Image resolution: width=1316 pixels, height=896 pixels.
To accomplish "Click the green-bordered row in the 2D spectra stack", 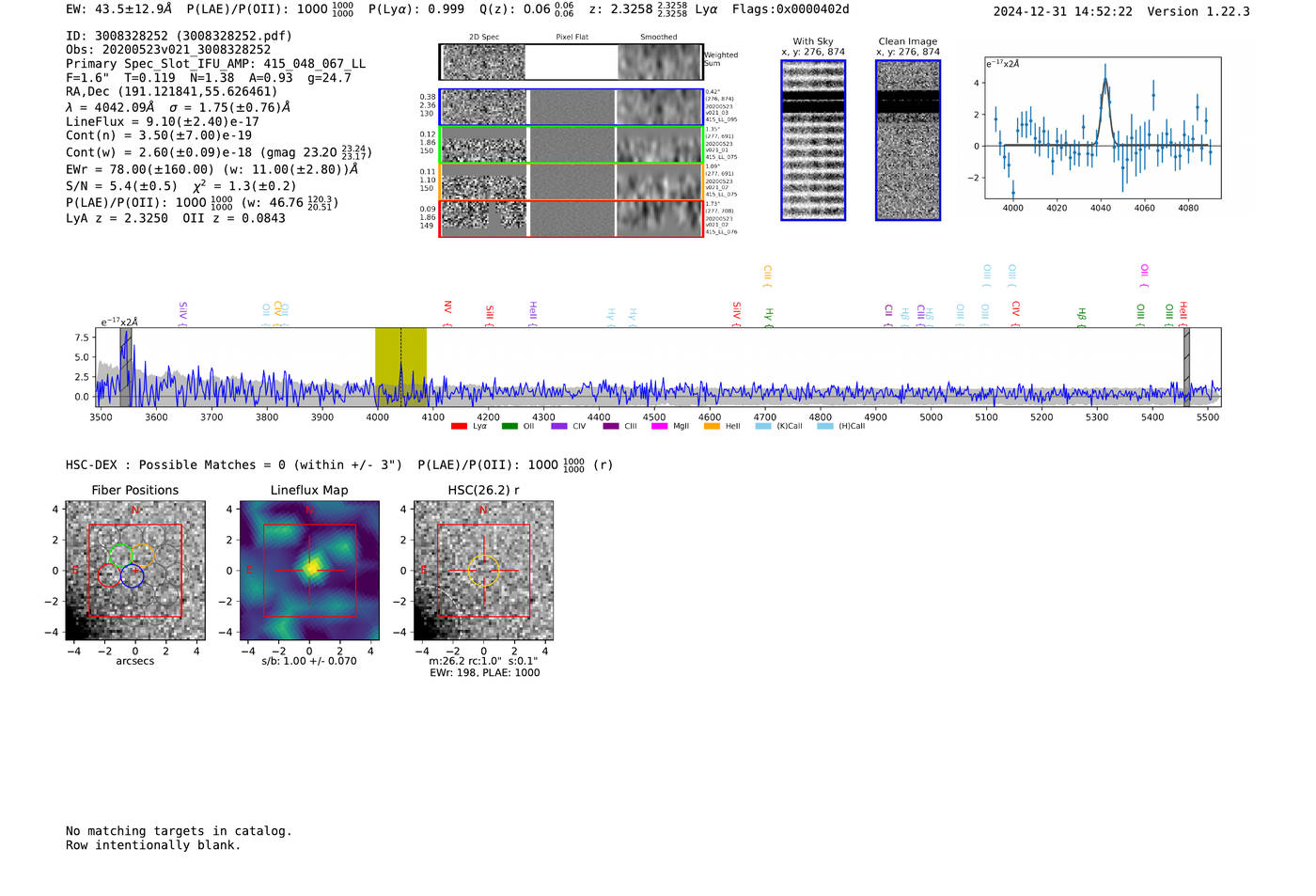I will pos(571,145).
